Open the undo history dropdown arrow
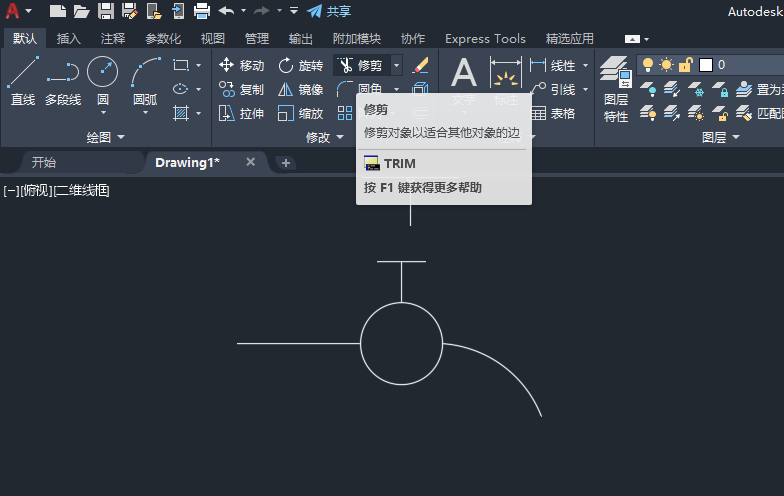 244,10
